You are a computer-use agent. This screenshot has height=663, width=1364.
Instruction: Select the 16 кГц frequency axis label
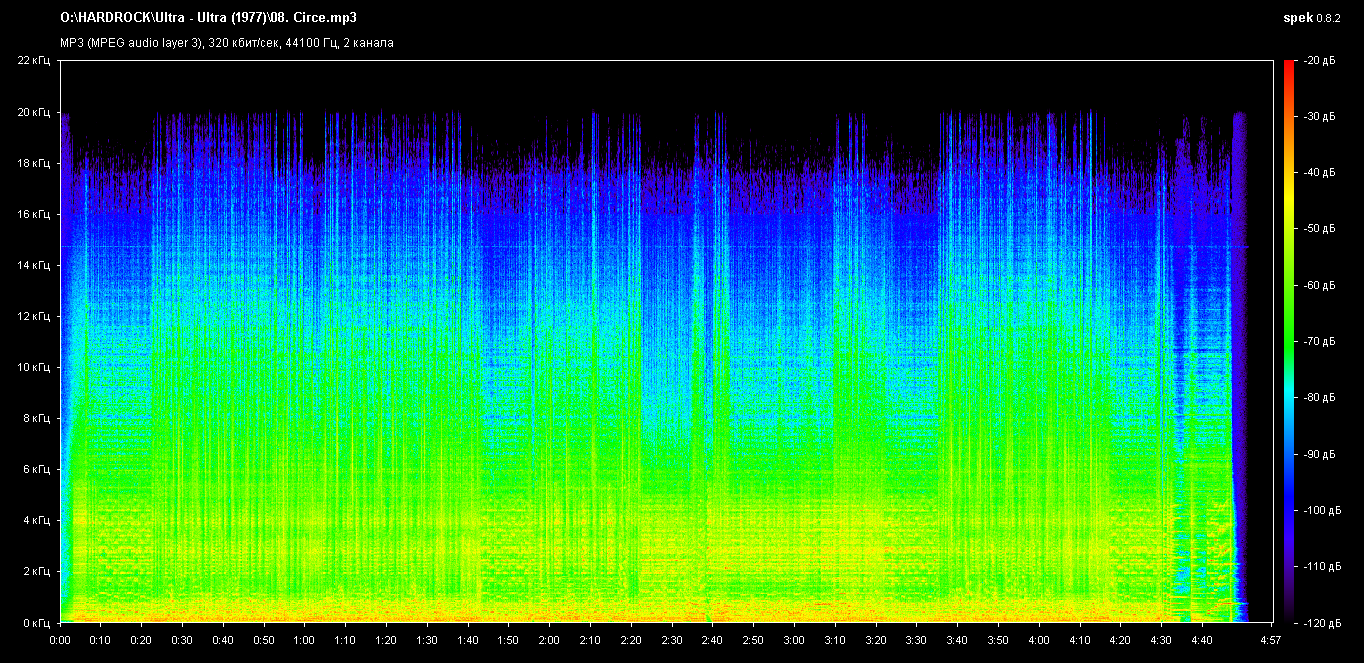(x=33, y=214)
